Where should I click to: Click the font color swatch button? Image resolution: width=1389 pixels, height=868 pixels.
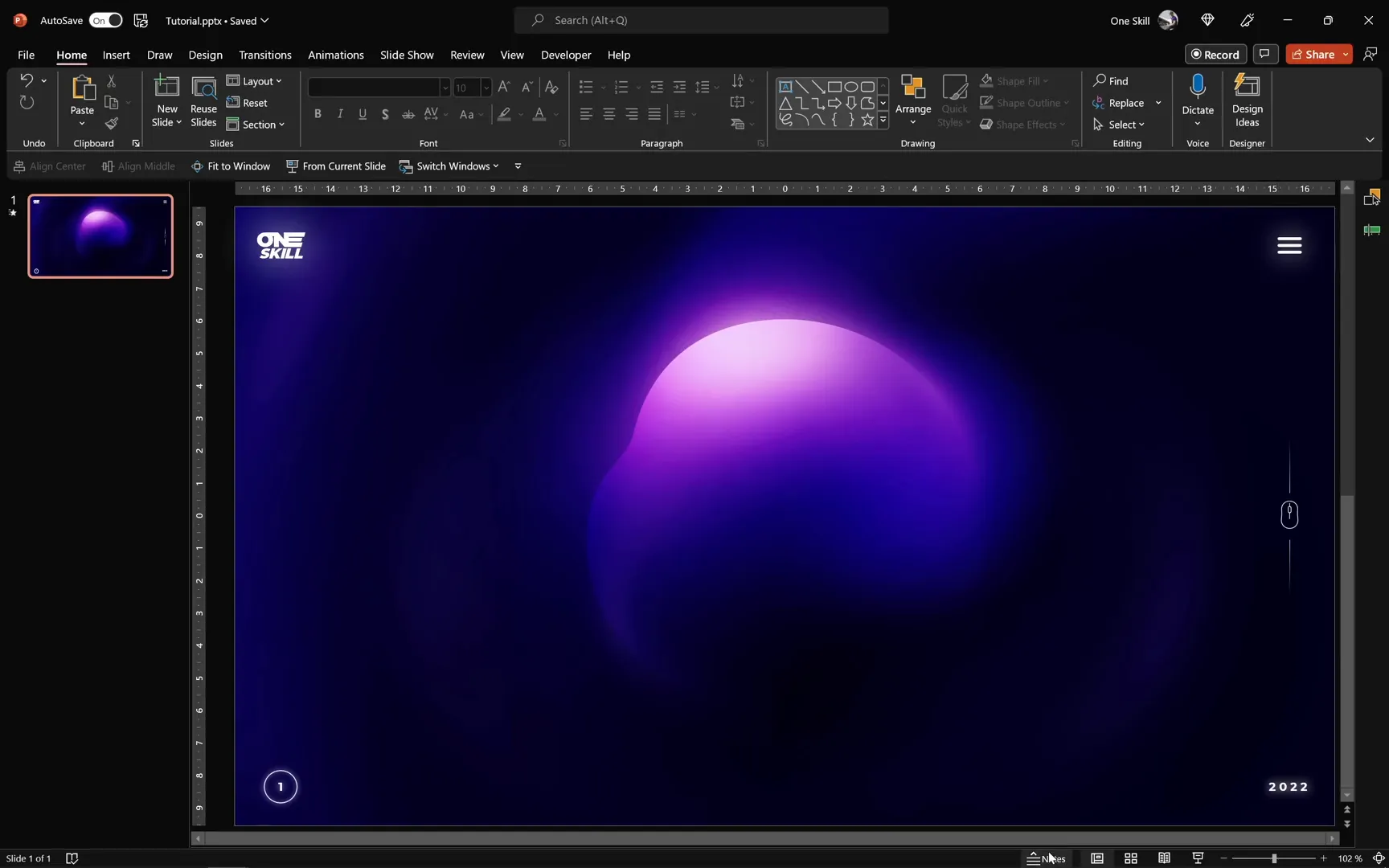pos(539,114)
